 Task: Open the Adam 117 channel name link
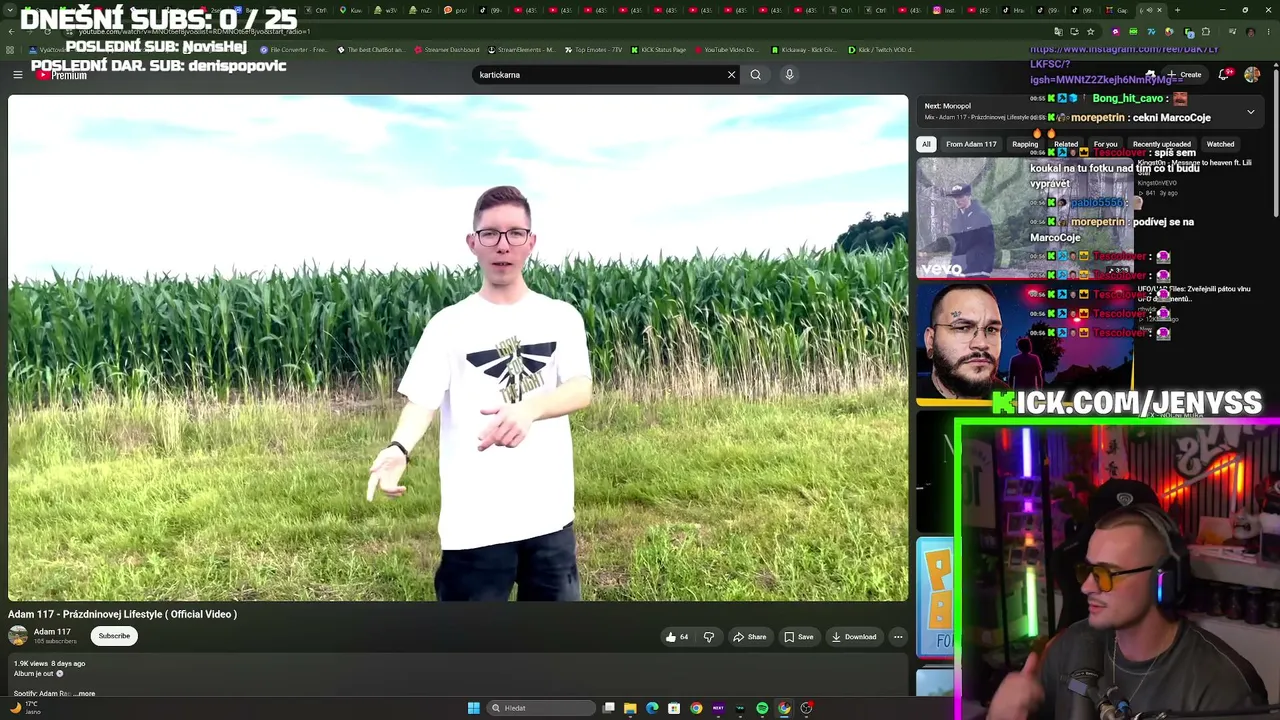(52, 632)
